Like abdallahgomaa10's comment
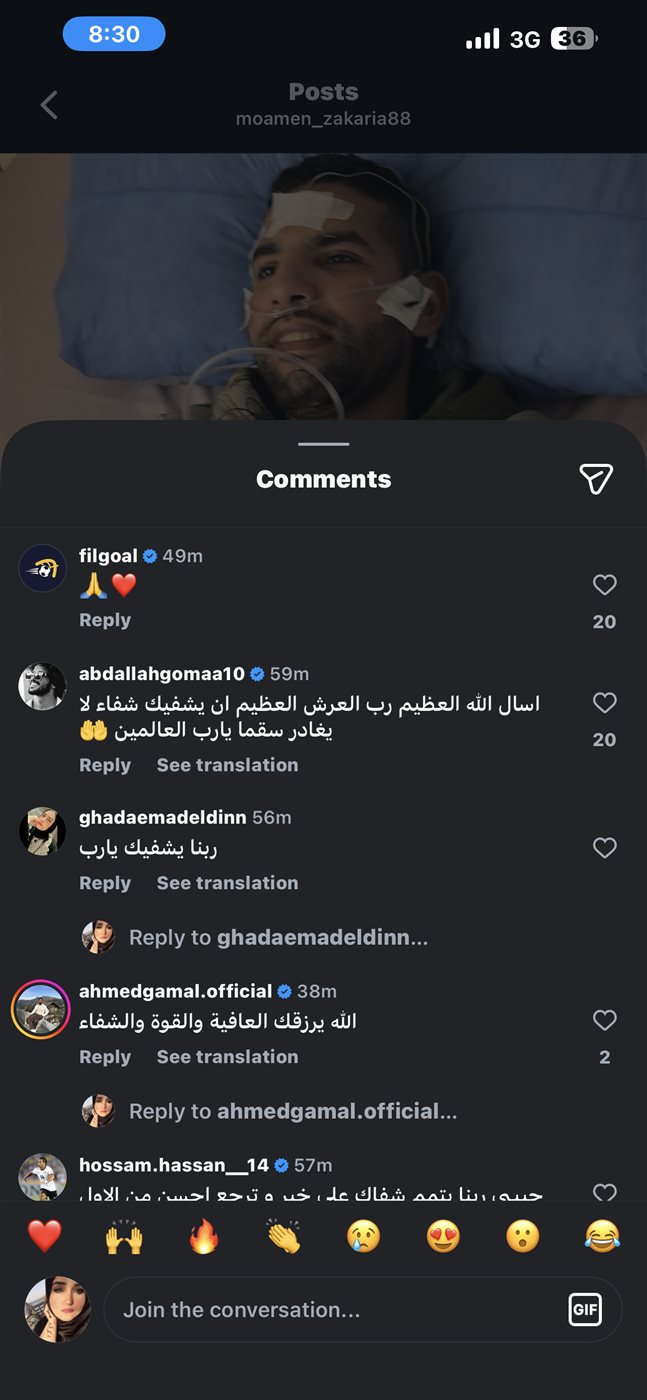This screenshot has height=1400, width=647. 604,703
